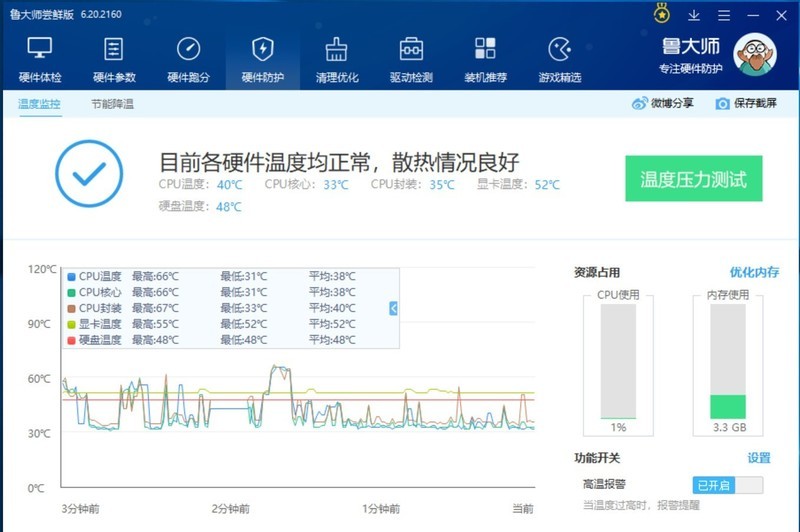Click the Weibo logo icon
The image size is (800, 532).
[x=639, y=104]
